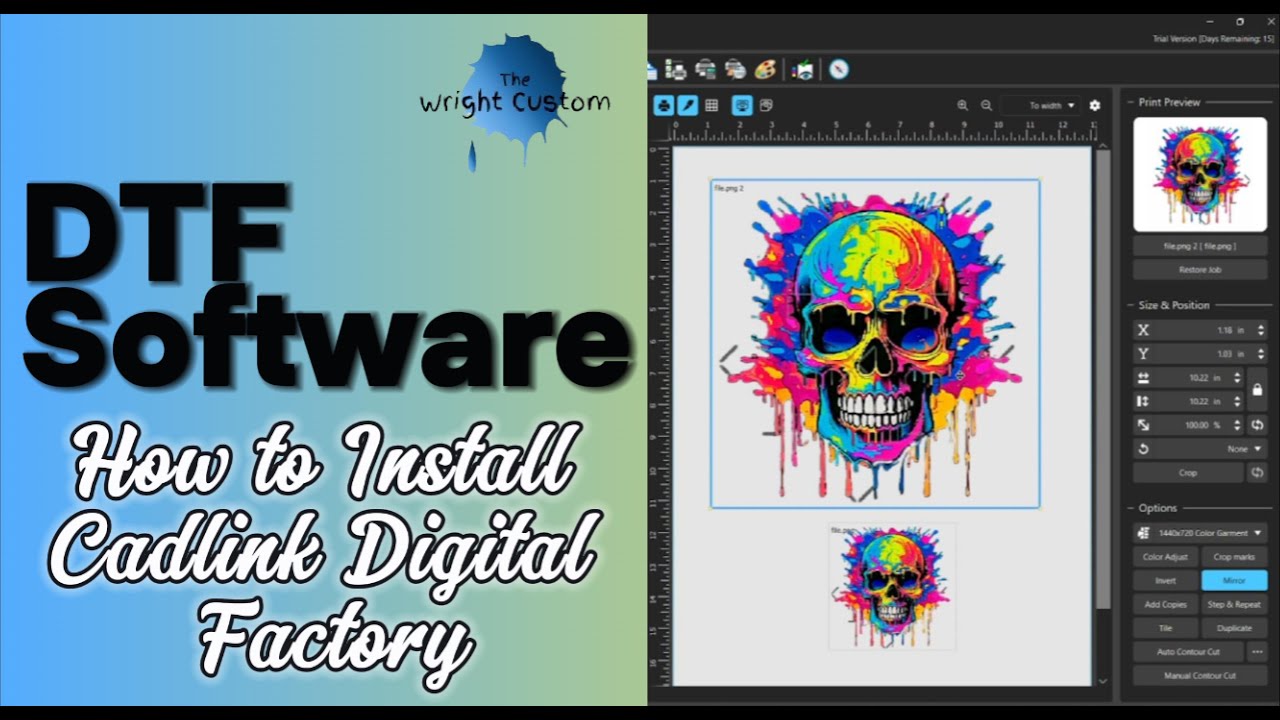The width and height of the screenshot is (1280, 720).
Task: Click the print queue list icon in toolbar
Action: pyautogui.click(x=676, y=69)
